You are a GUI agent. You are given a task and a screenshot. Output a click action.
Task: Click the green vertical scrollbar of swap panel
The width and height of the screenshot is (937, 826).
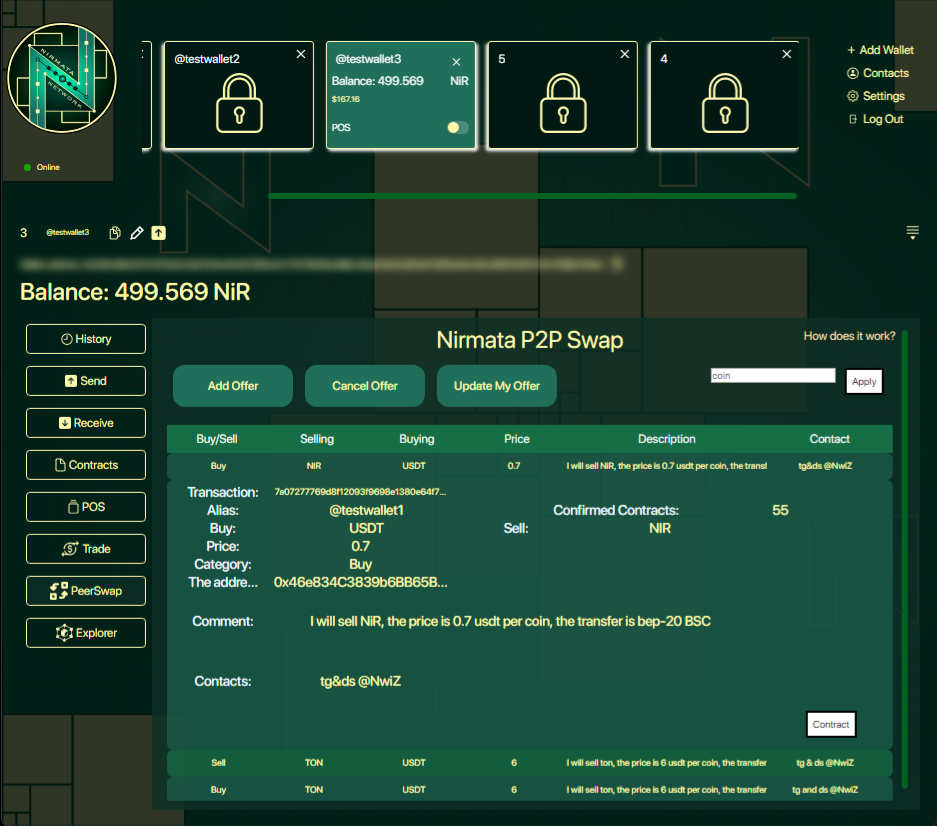[x=905, y=558]
